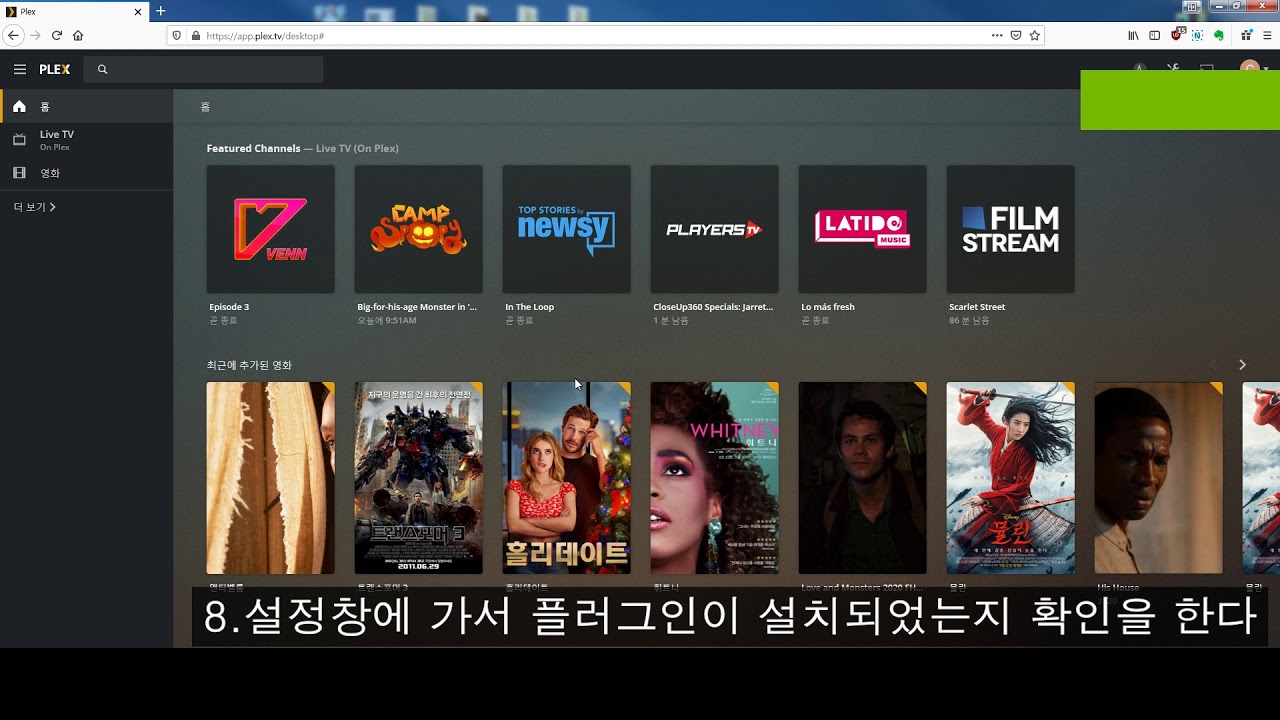Open the Evernote Web Clipper extension
The height and width of the screenshot is (720, 1280).
tap(1219, 35)
